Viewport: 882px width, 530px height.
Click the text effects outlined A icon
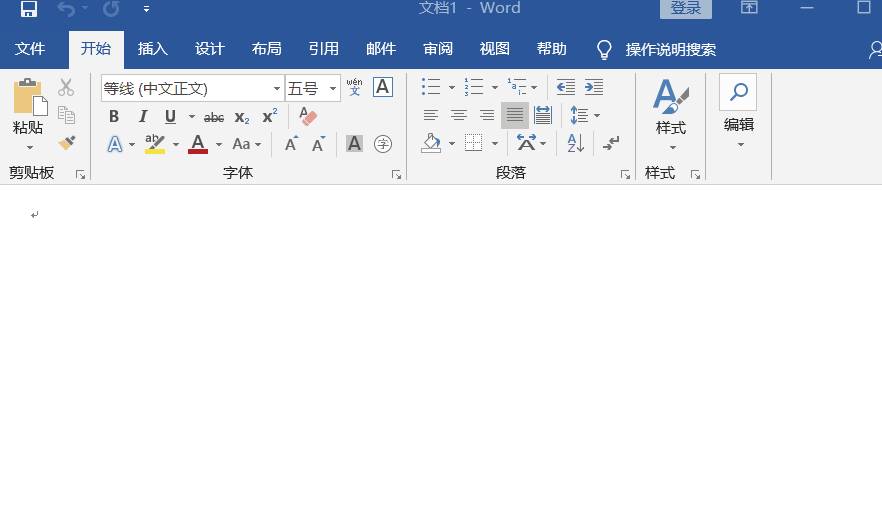tap(115, 145)
